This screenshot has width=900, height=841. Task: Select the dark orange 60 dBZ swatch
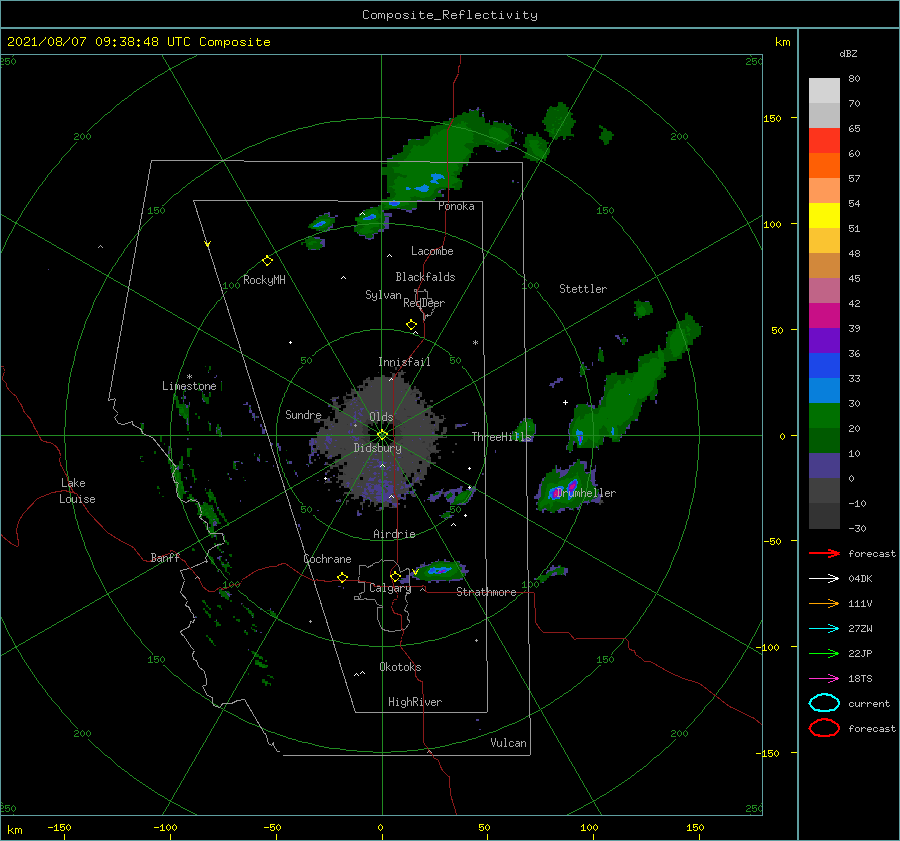pyautogui.click(x=824, y=165)
